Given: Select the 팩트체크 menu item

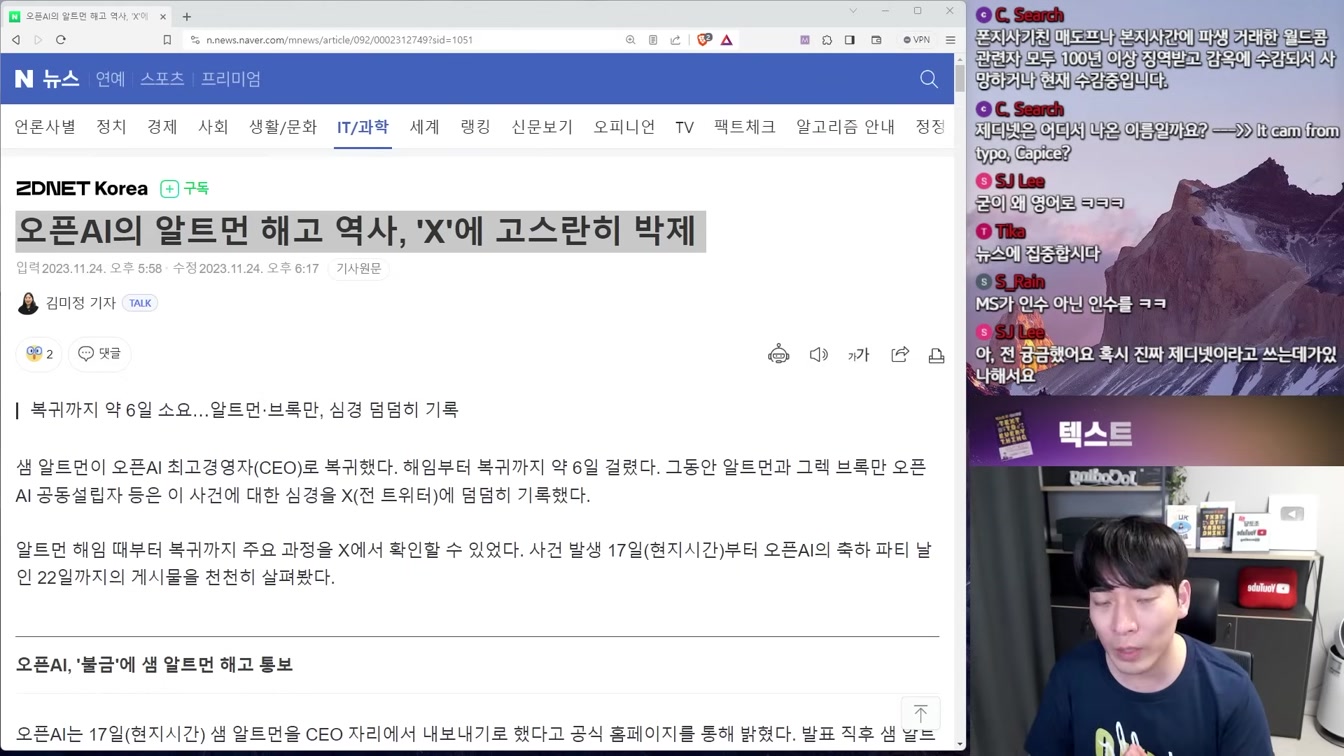Looking at the screenshot, I should point(745,127).
